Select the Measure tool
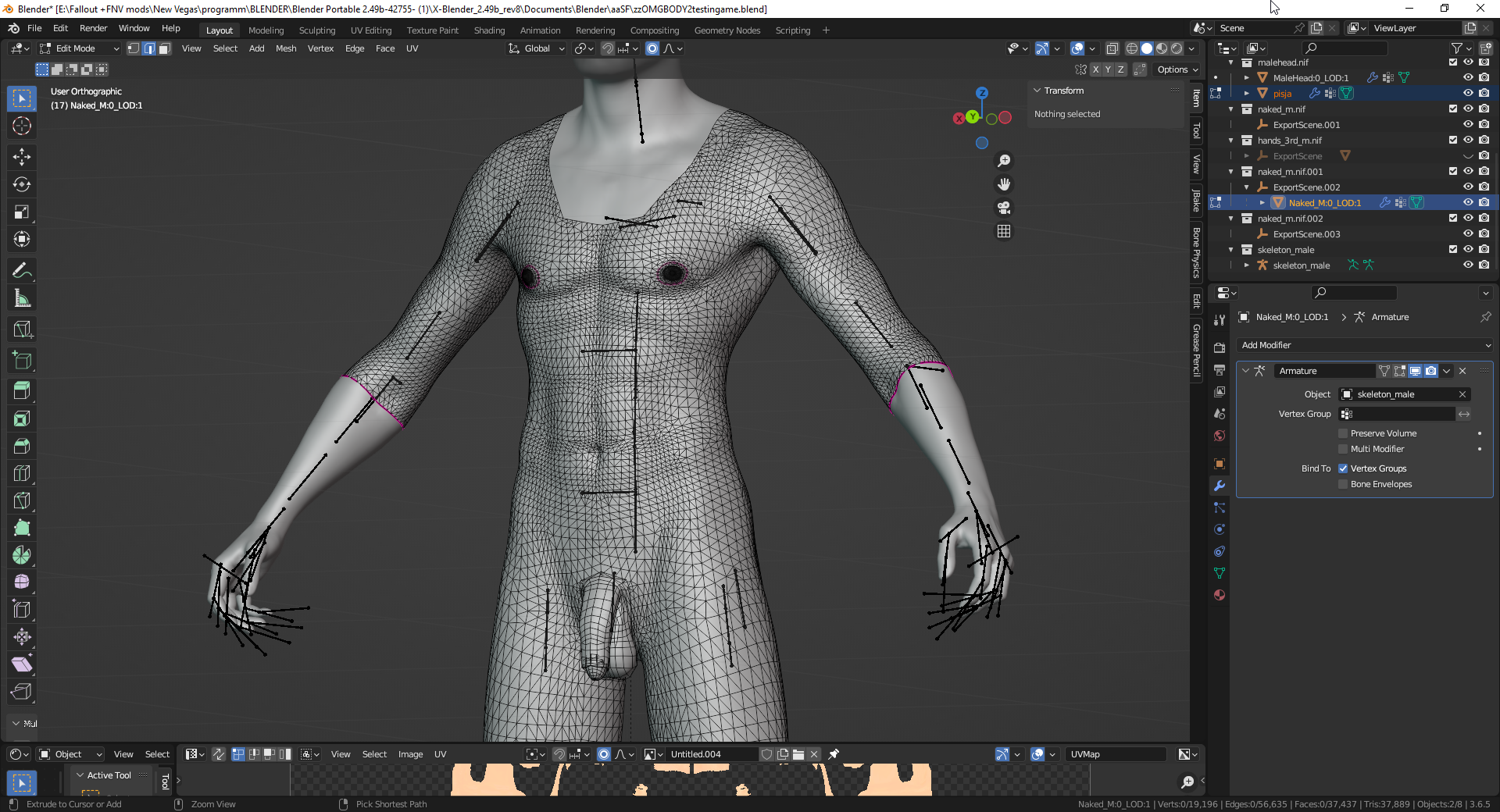This screenshot has width=1500, height=812. pyautogui.click(x=22, y=298)
